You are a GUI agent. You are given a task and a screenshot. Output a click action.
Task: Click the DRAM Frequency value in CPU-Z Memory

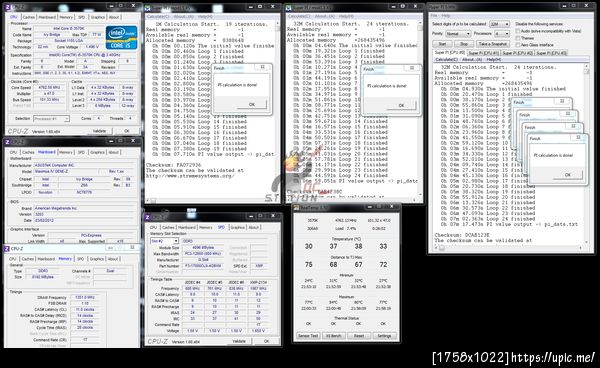click(85, 298)
